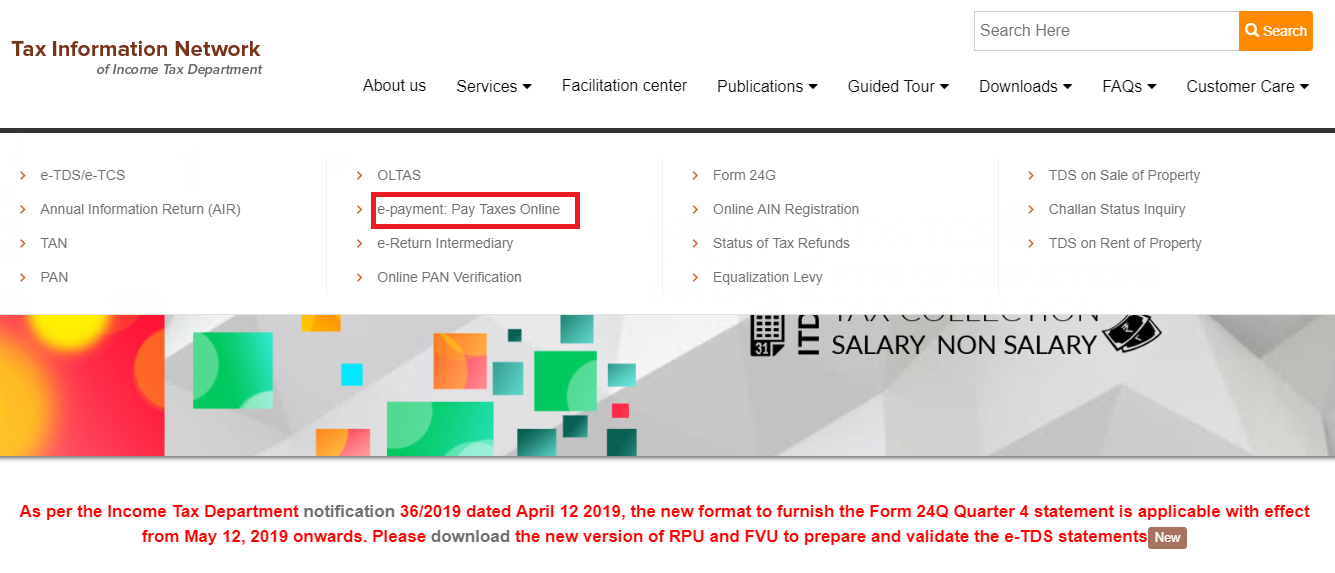Check Status of Tax Refunds
The image size is (1335, 573).
781,243
